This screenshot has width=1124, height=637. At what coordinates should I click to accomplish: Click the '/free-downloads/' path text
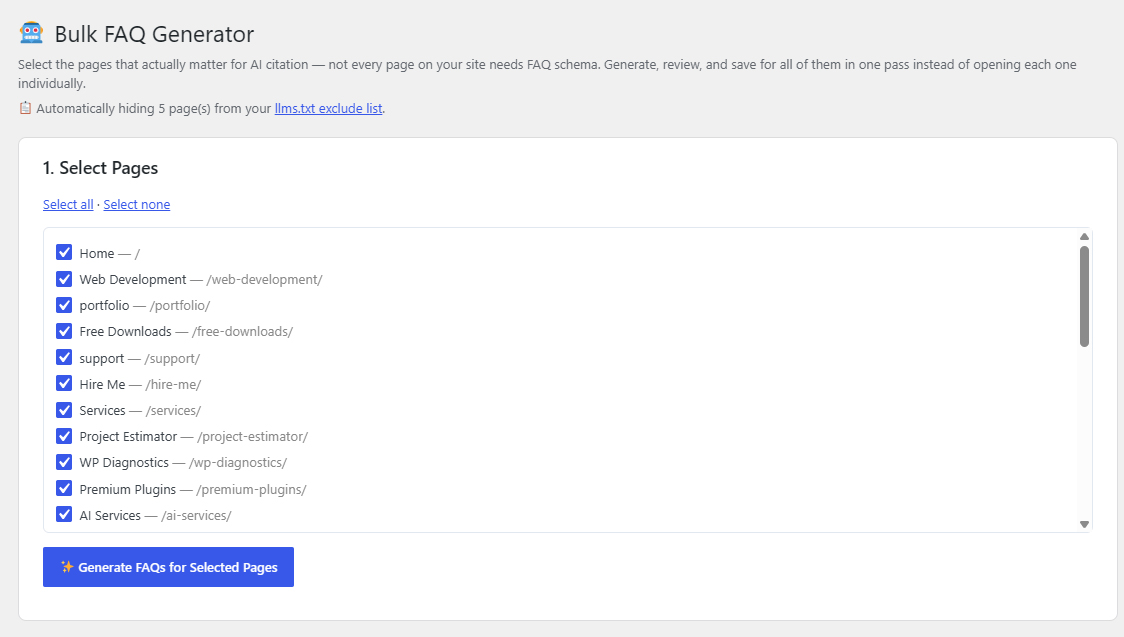coord(242,332)
